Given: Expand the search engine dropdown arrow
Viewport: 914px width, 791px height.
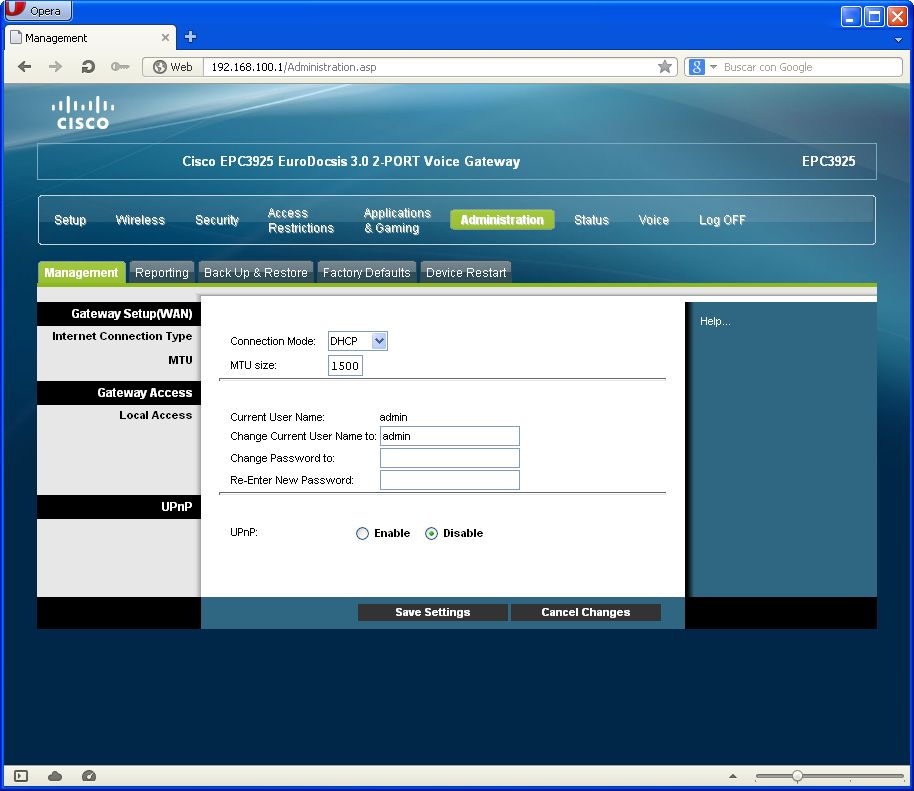Looking at the screenshot, I should [x=713, y=67].
